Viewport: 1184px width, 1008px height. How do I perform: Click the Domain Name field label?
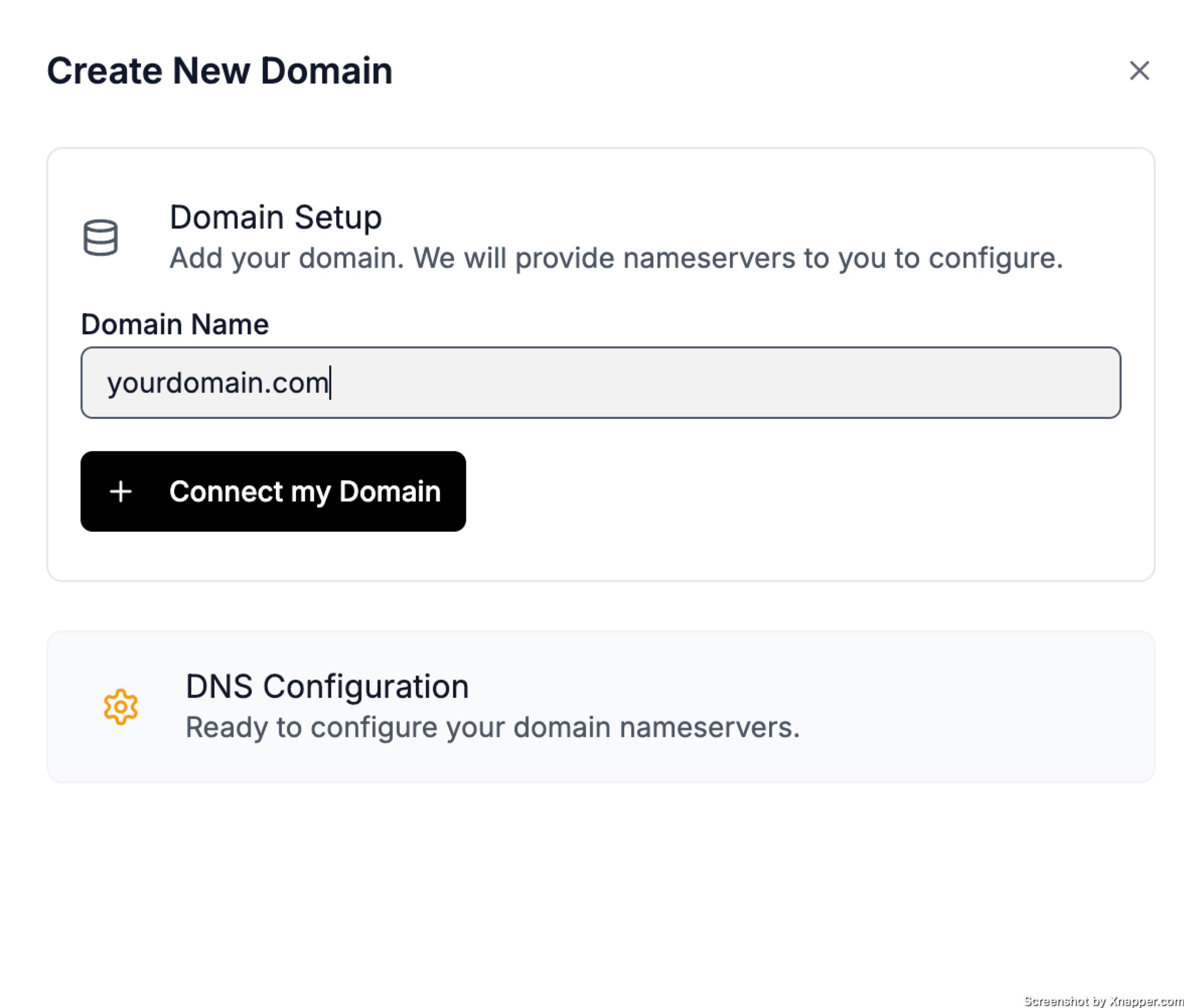coord(174,324)
